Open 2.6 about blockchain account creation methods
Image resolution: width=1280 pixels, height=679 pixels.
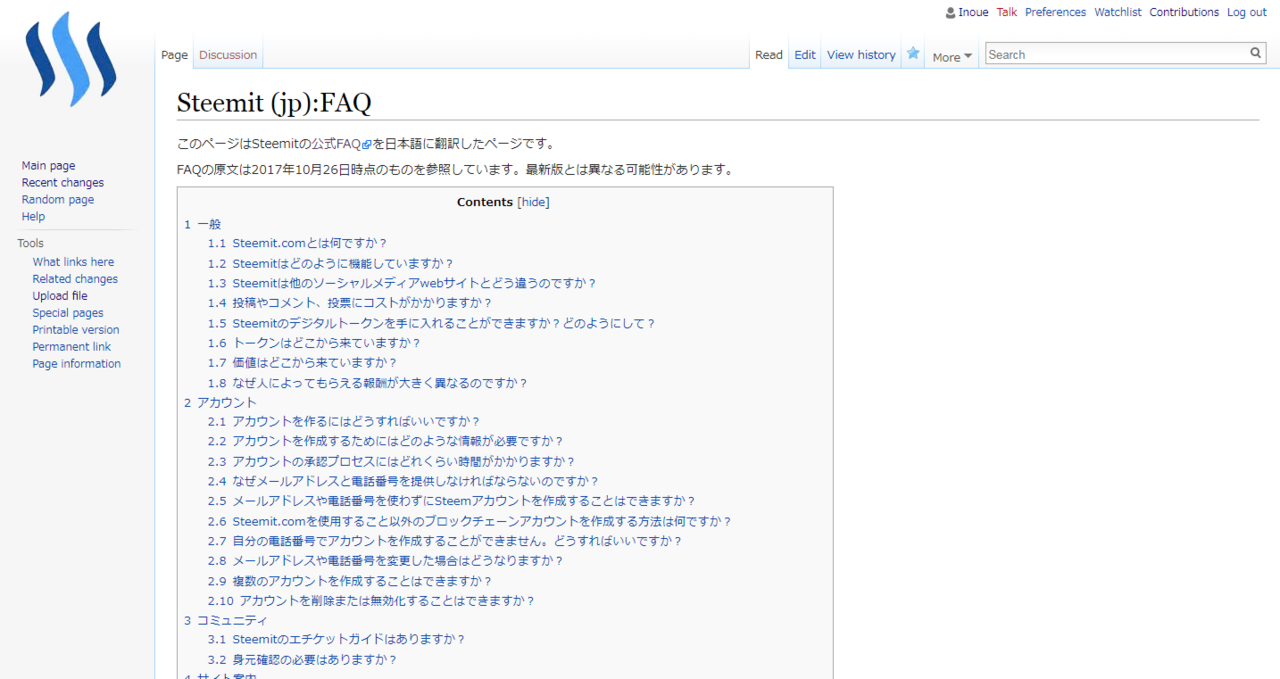click(470, 521)
